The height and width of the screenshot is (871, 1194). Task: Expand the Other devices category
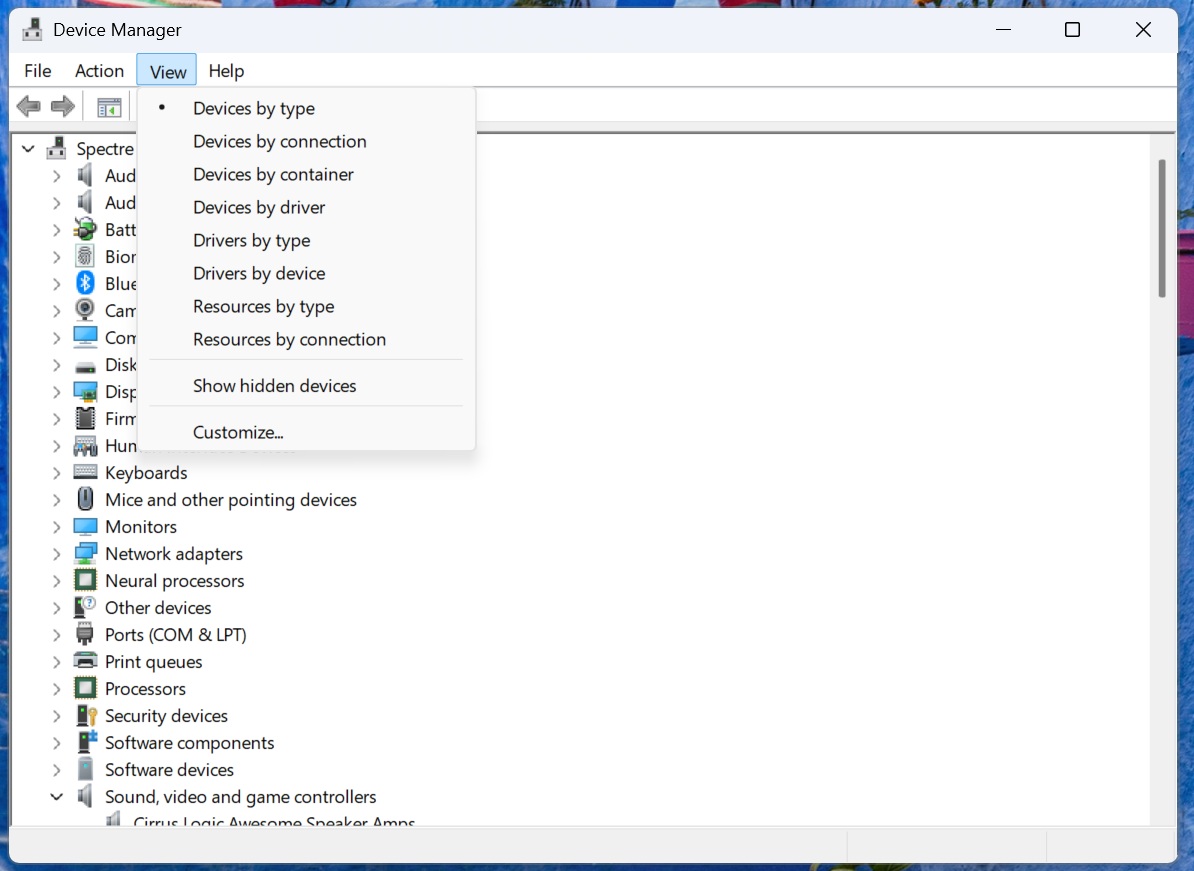pos(57,607)
